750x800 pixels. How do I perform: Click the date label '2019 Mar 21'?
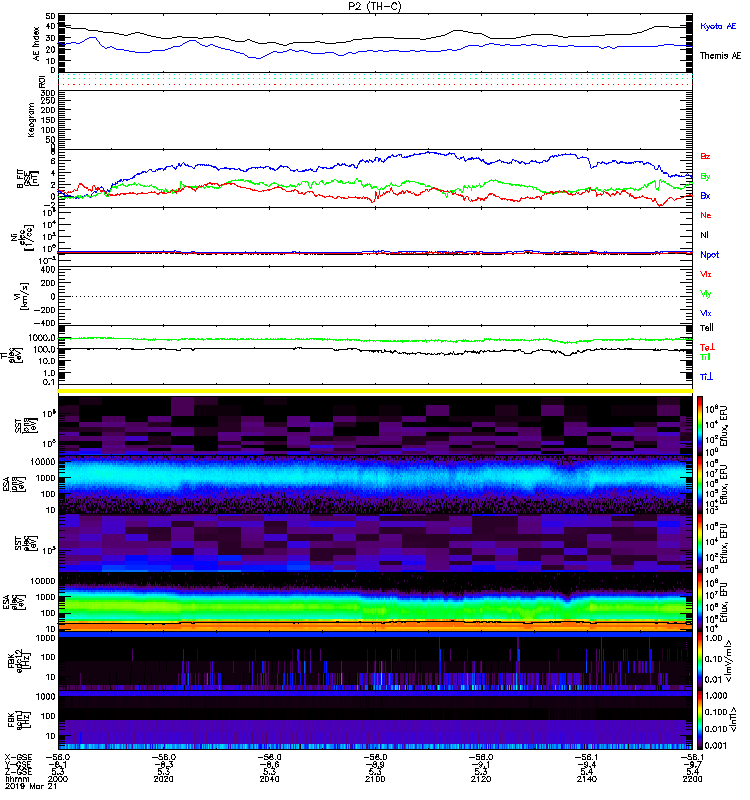(x=31, y=786)
